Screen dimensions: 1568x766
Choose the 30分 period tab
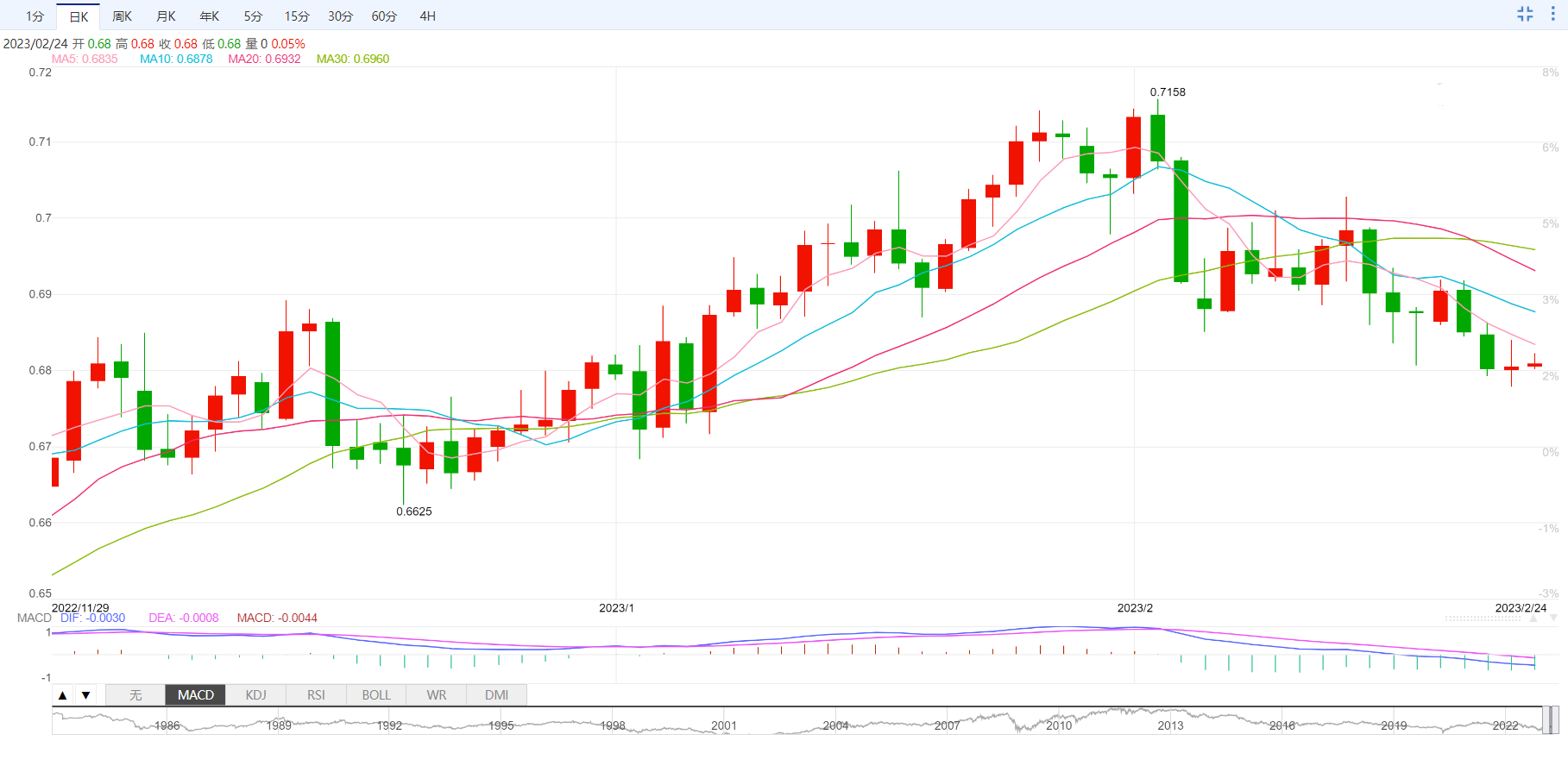click(x=340, y=16)
